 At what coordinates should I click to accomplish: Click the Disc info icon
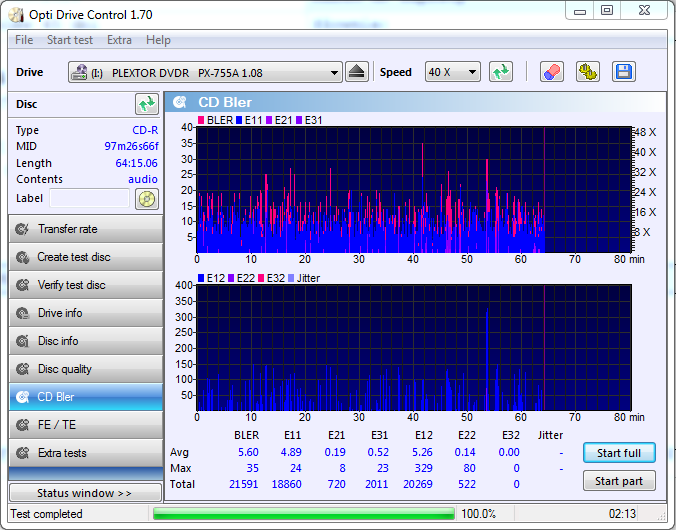coord(22,341)
